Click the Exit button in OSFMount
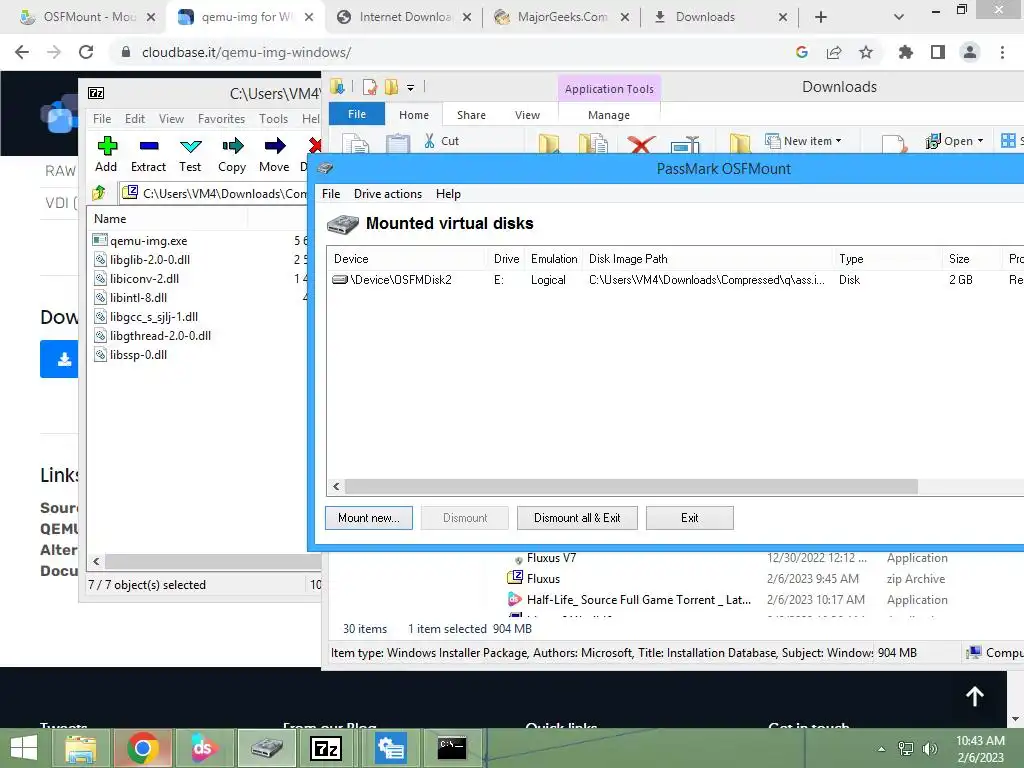 [690, 518]
